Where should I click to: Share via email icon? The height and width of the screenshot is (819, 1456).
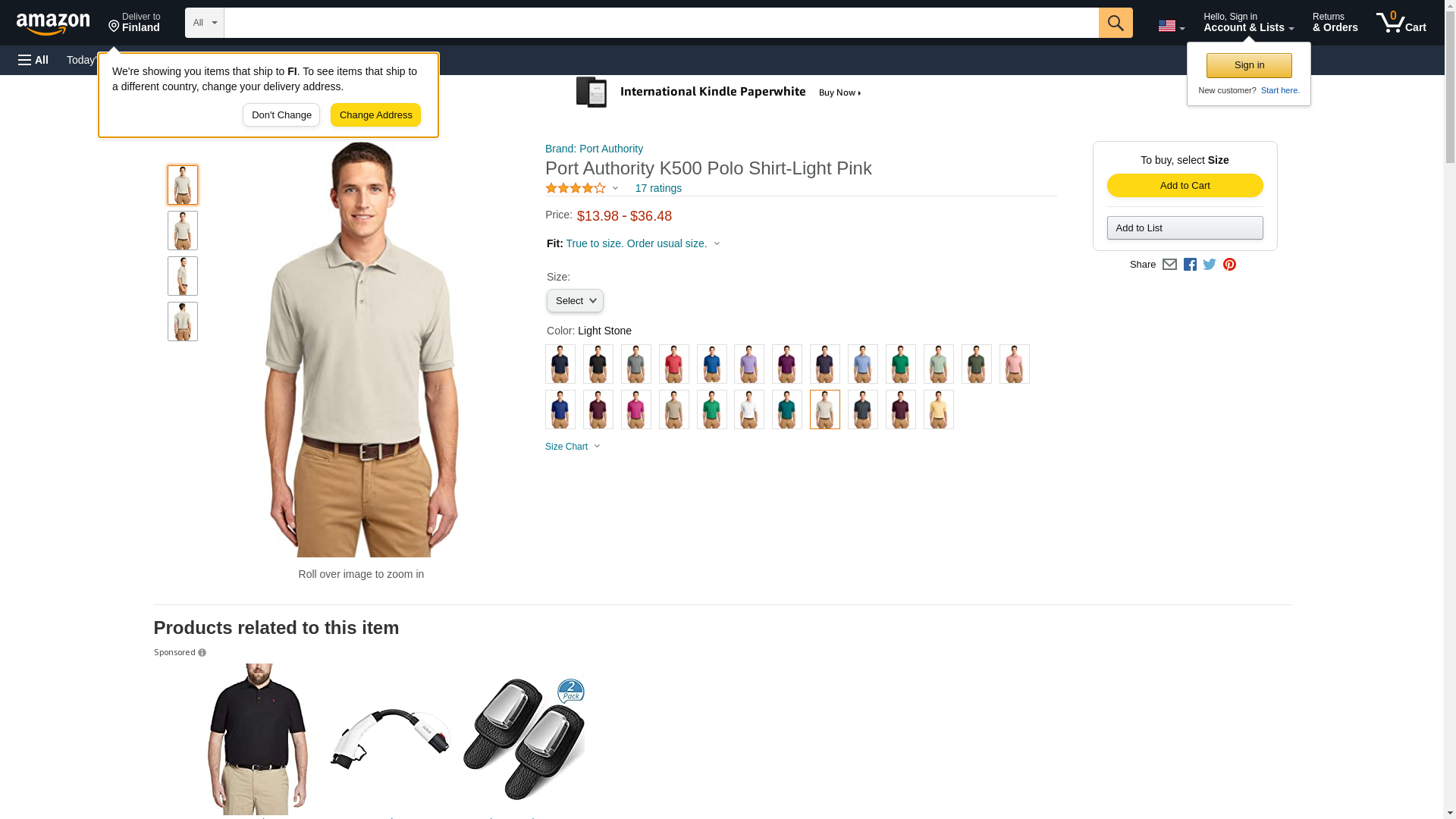coord(1169,265)
